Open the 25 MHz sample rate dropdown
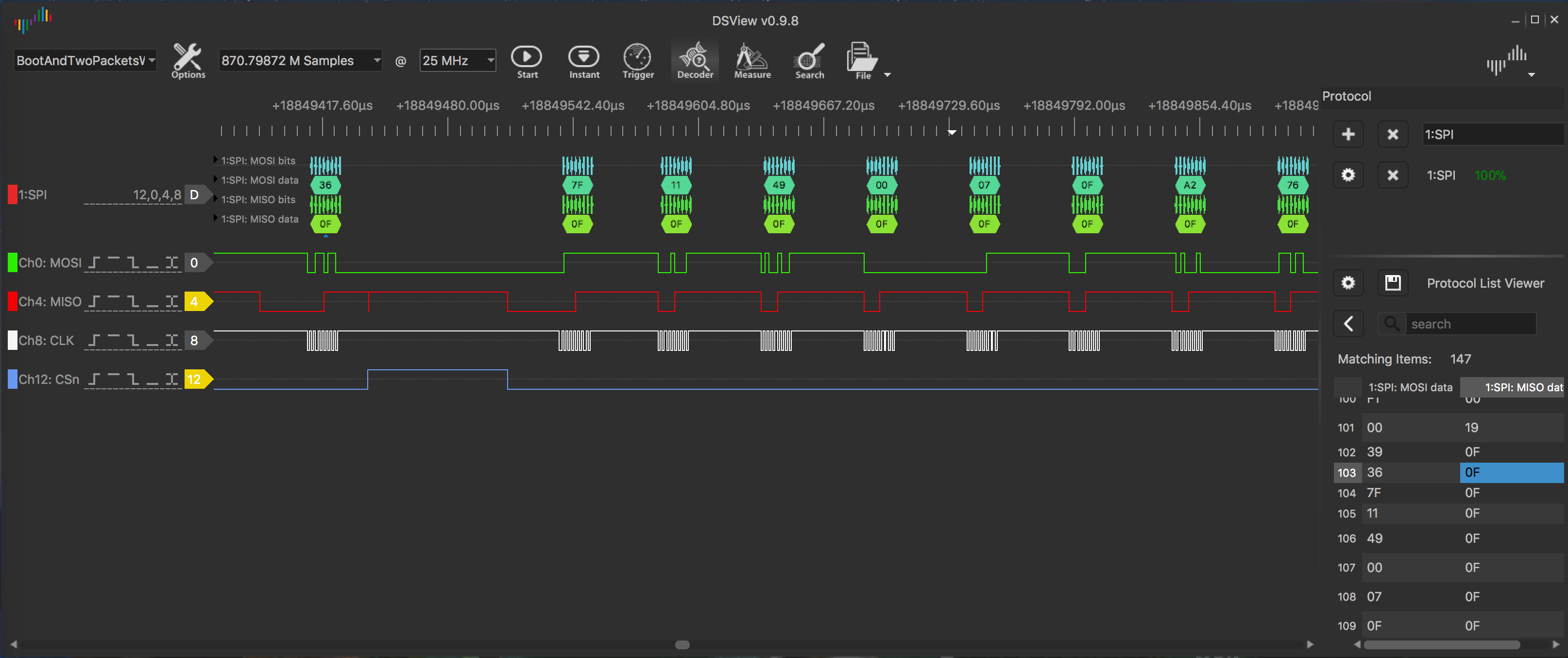Viewport: 1568px width, 658px height. [x=490, y=60]
